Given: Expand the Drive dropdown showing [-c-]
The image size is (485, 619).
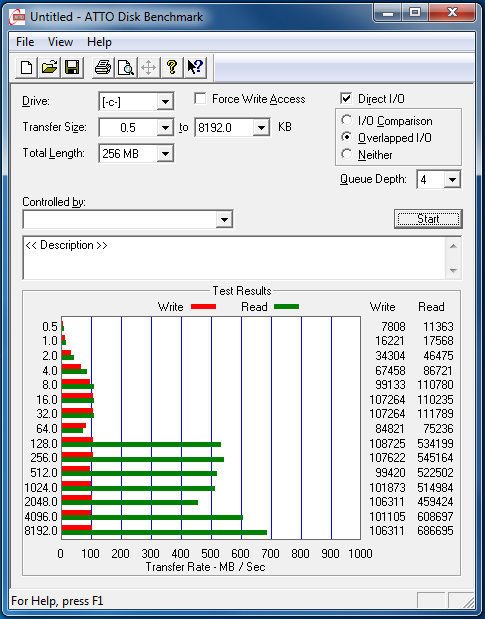Looking at the screenshot, I should pos(165,102).
